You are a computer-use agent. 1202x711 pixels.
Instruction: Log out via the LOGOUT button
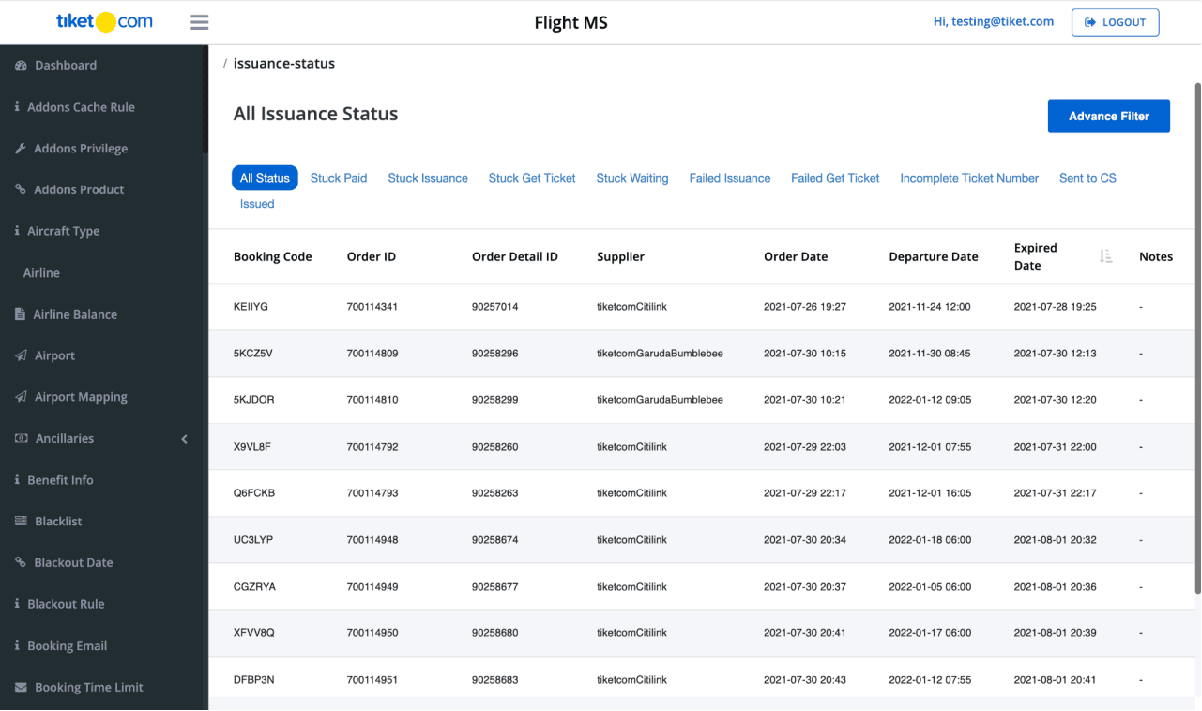coord(1115,21)
